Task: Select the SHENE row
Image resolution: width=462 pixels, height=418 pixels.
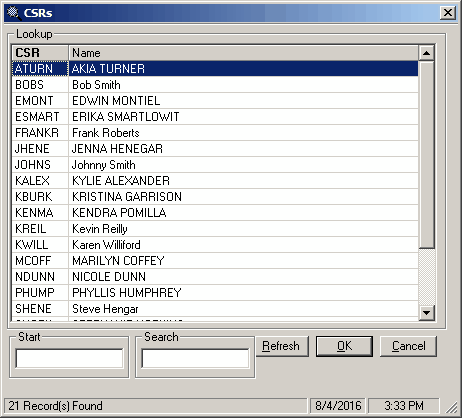Action: [215, 309]
